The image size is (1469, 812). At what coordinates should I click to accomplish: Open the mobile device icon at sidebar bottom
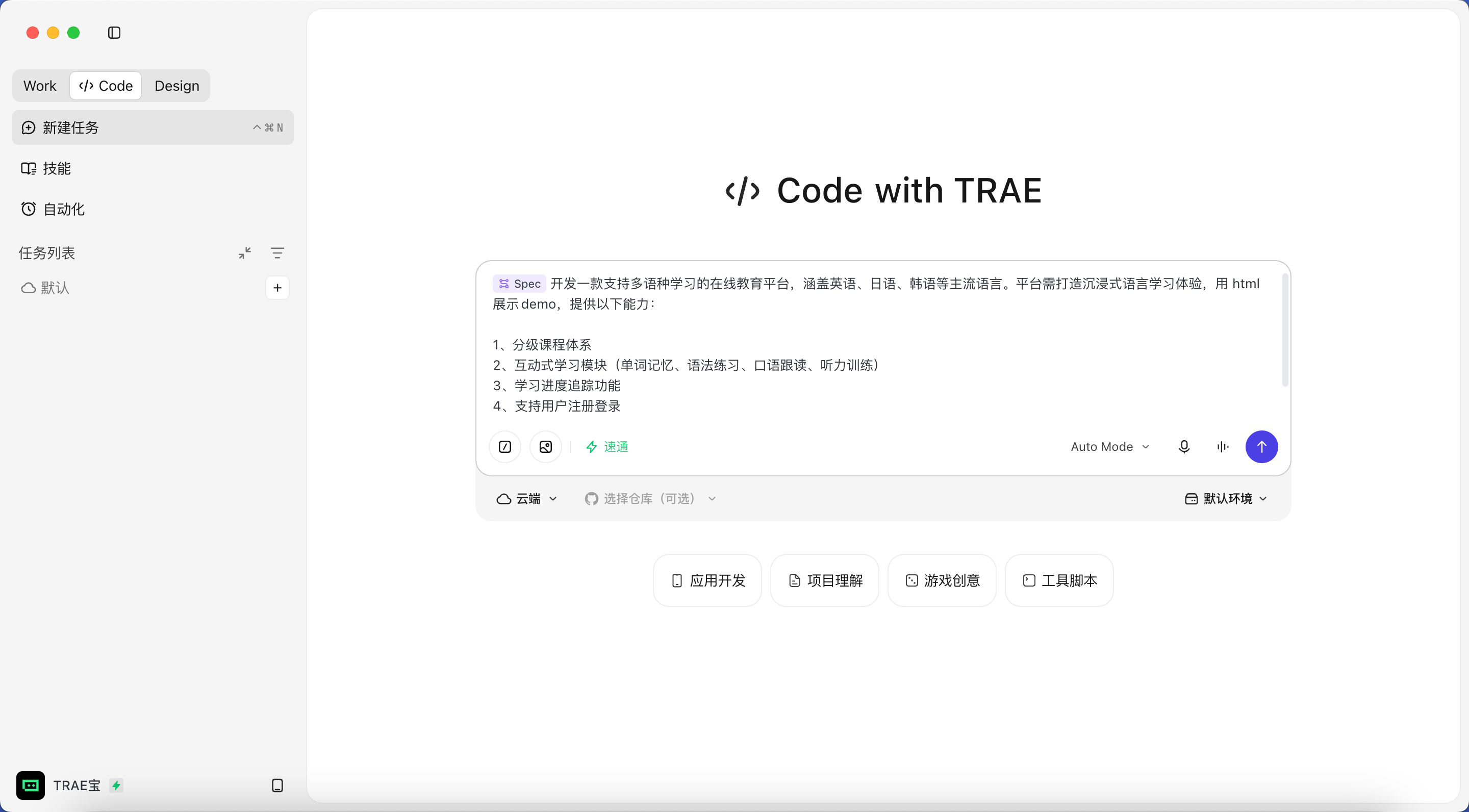coord(277,785)
